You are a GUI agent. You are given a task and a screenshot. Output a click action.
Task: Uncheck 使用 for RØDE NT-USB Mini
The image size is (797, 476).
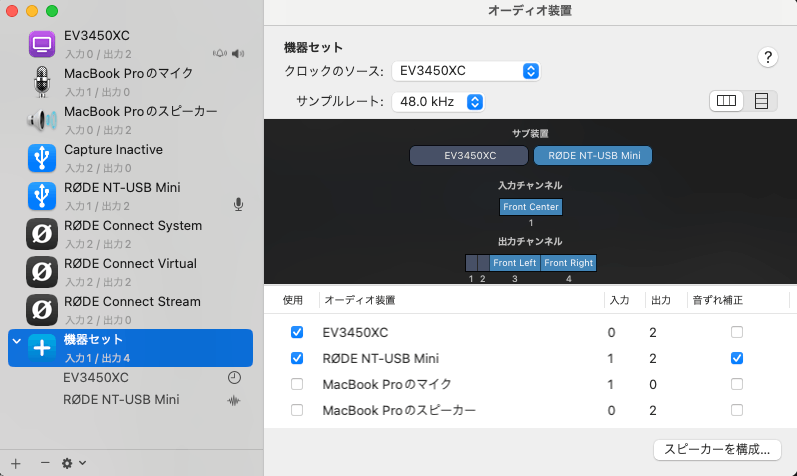297,358
